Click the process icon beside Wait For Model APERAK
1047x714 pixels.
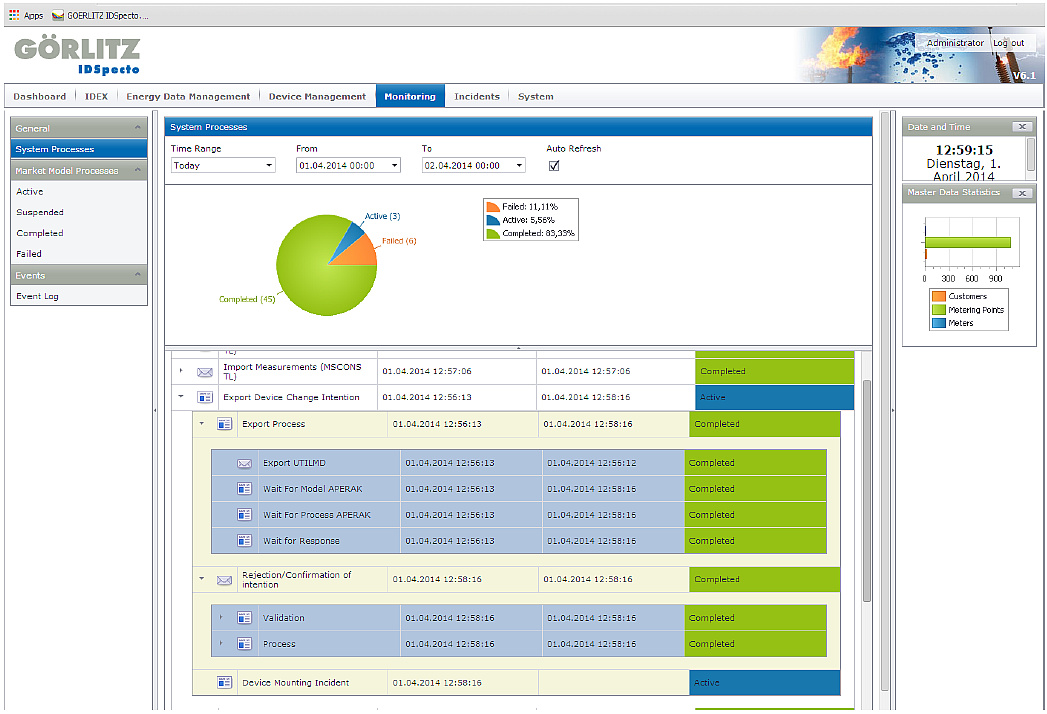[244, 489]
